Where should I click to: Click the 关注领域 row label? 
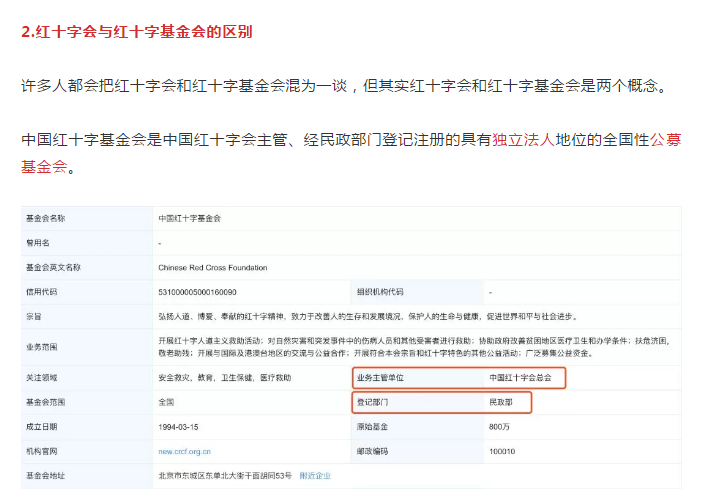[x=42, y=378]
